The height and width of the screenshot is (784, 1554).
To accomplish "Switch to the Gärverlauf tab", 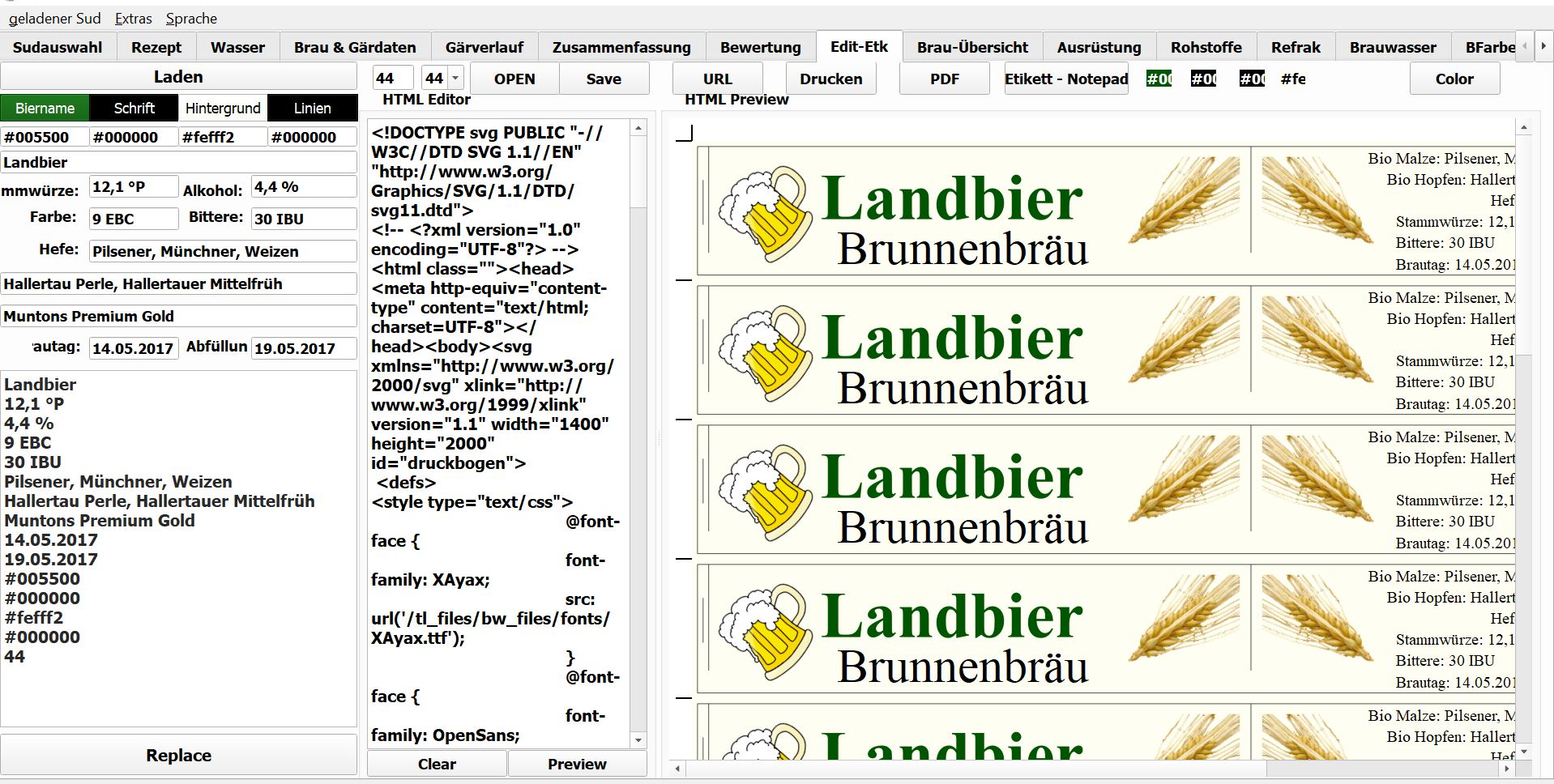I will click(x=484, y=47).
